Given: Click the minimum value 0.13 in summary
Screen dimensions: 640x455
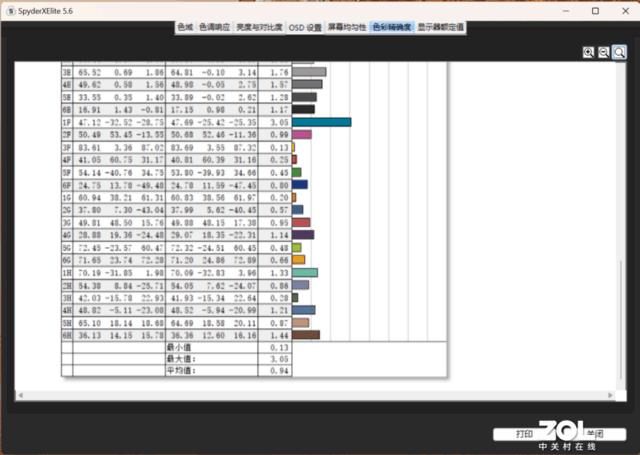Looking at the screenshot, I should (x=279, y=347).
